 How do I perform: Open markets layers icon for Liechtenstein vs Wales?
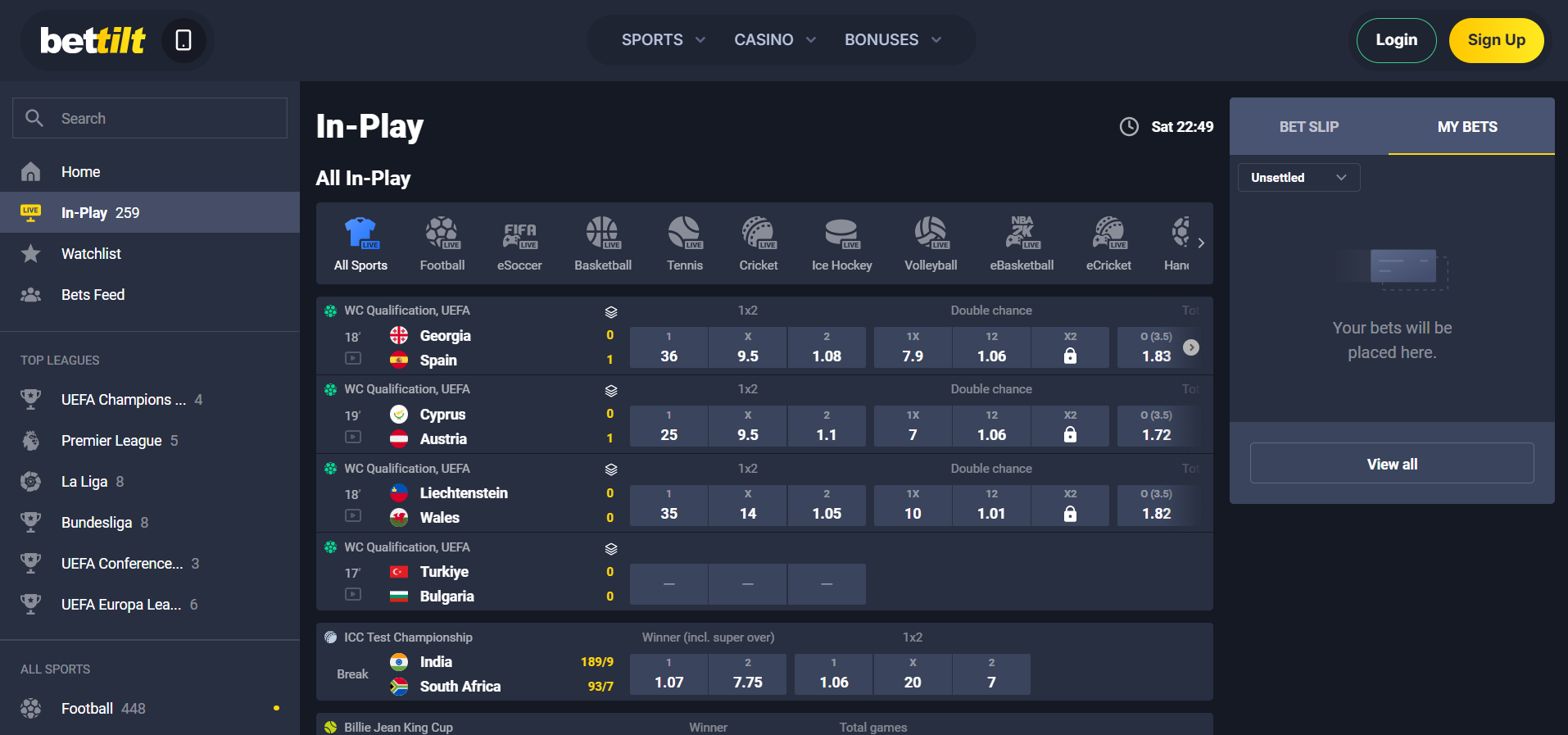tap(611, 470)
